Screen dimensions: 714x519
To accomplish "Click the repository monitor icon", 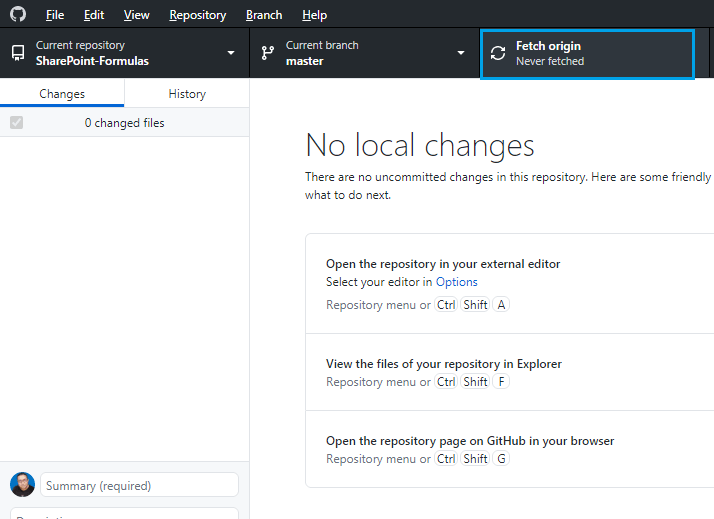I will tap(18, 53).
